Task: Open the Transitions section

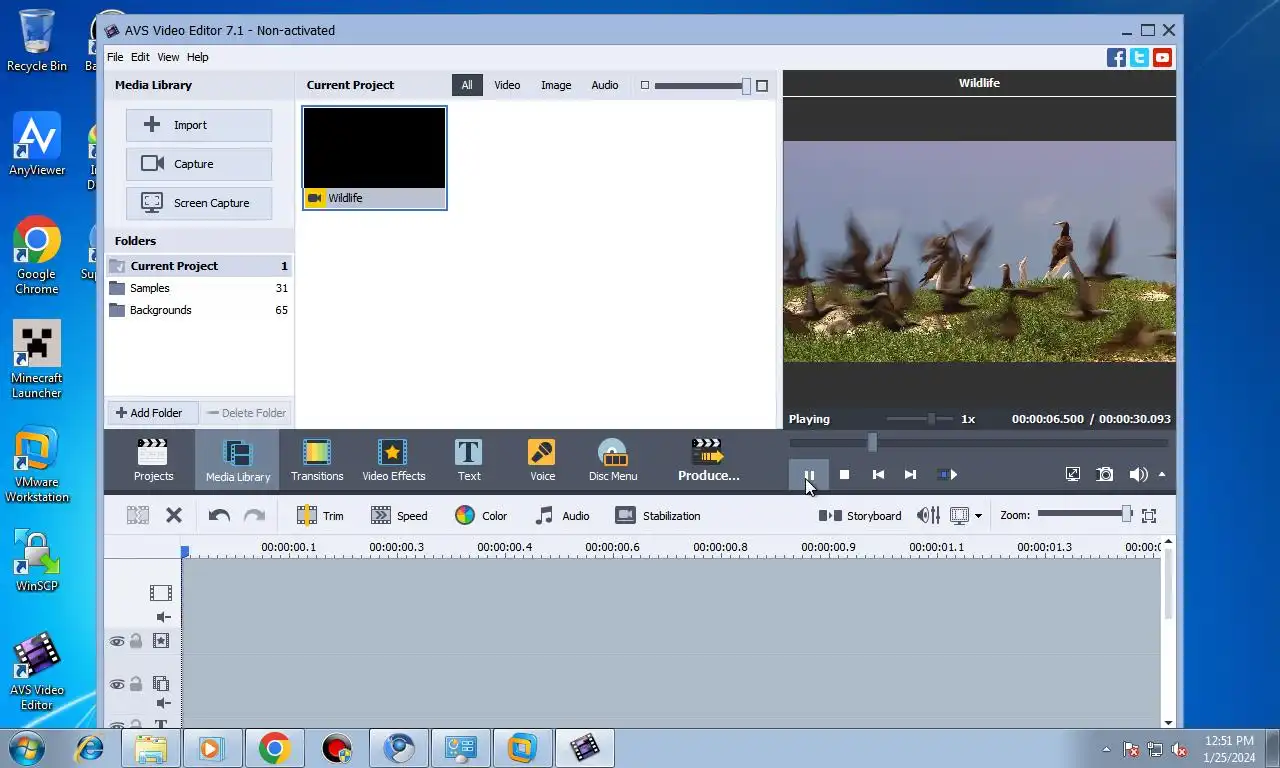Action: (317, 460)
